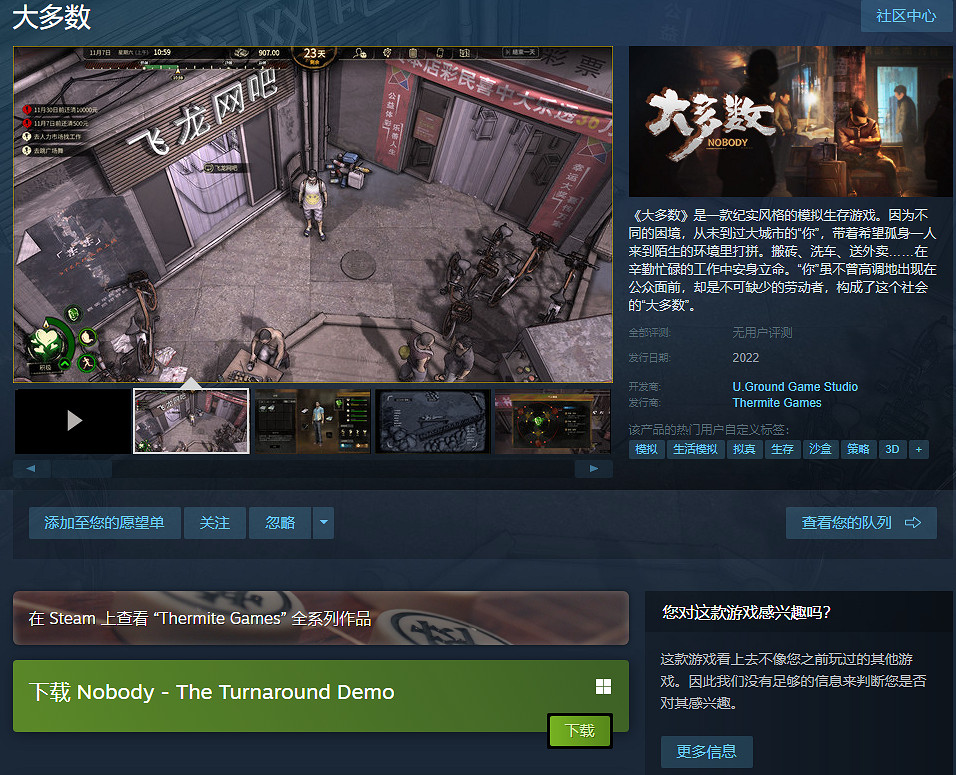Open 查看您的队列 to view your queue
This screenshot has width=956, height=775.
pos(860,523)
